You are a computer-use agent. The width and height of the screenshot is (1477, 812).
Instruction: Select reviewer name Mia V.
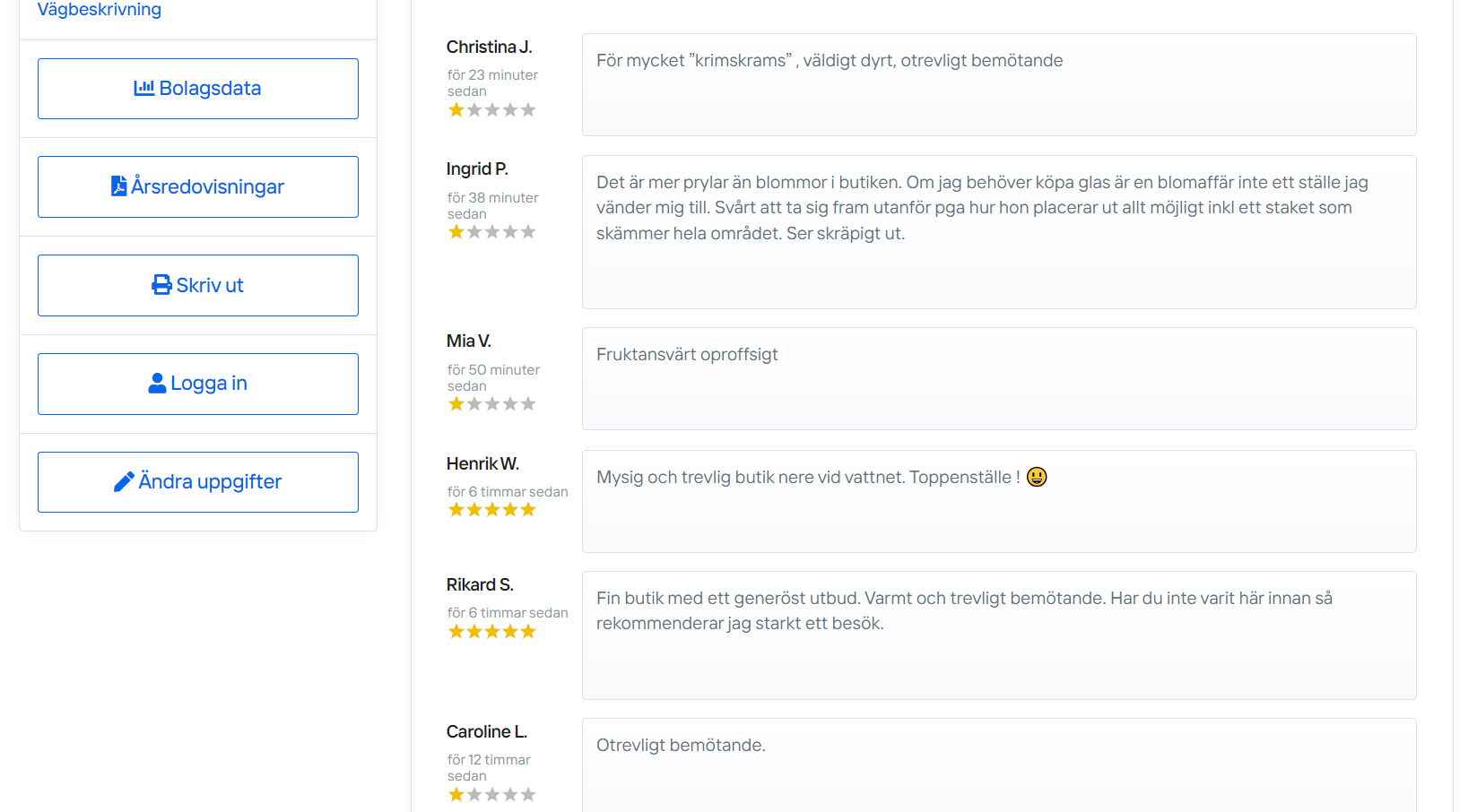click(469, 341)
